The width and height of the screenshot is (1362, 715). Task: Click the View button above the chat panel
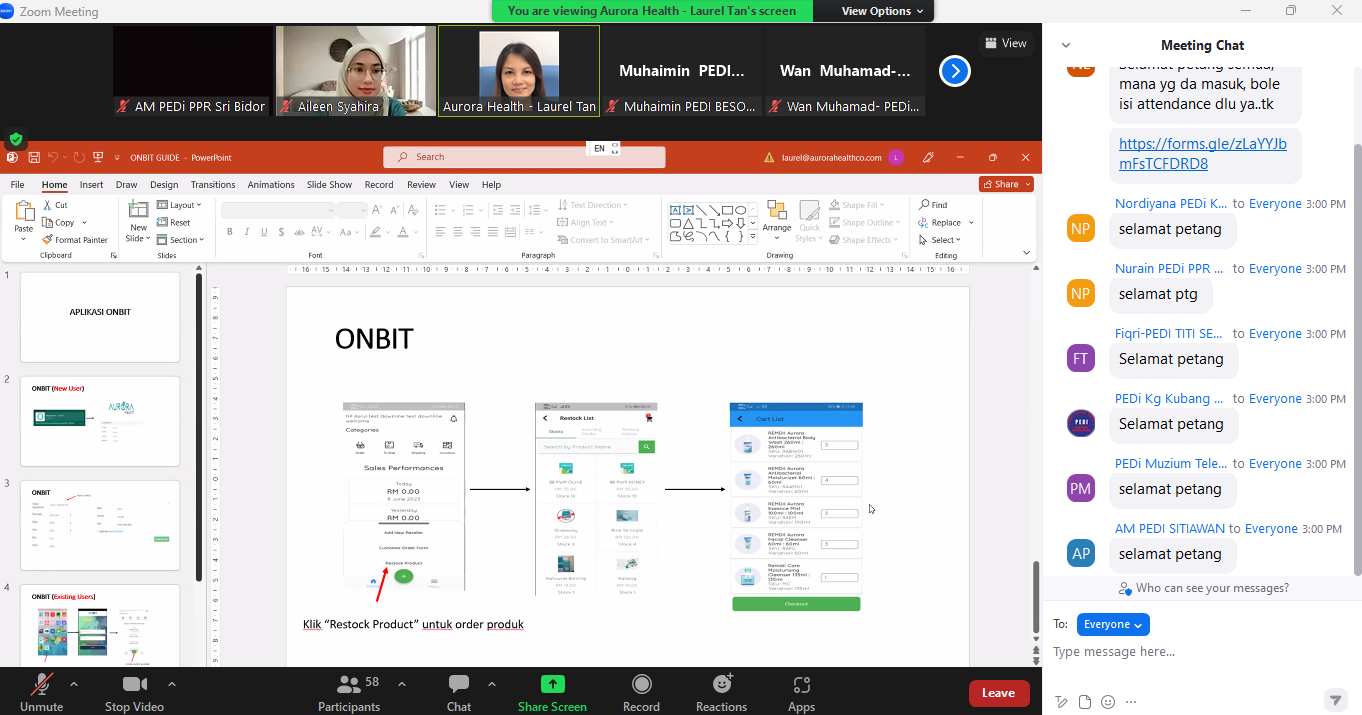point(1006,43)
